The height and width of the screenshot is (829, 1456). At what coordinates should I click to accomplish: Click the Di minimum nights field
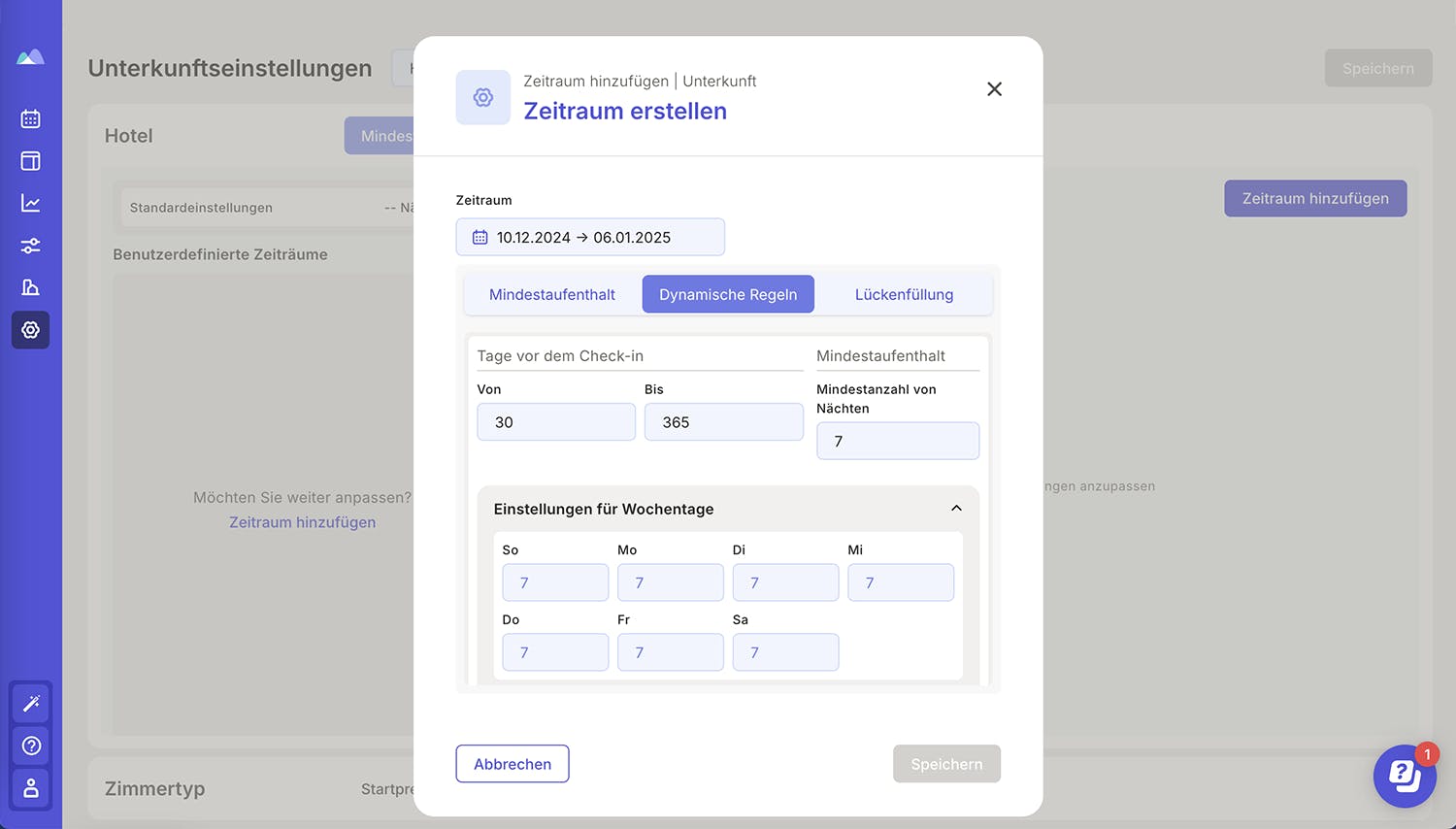point(785,582)
